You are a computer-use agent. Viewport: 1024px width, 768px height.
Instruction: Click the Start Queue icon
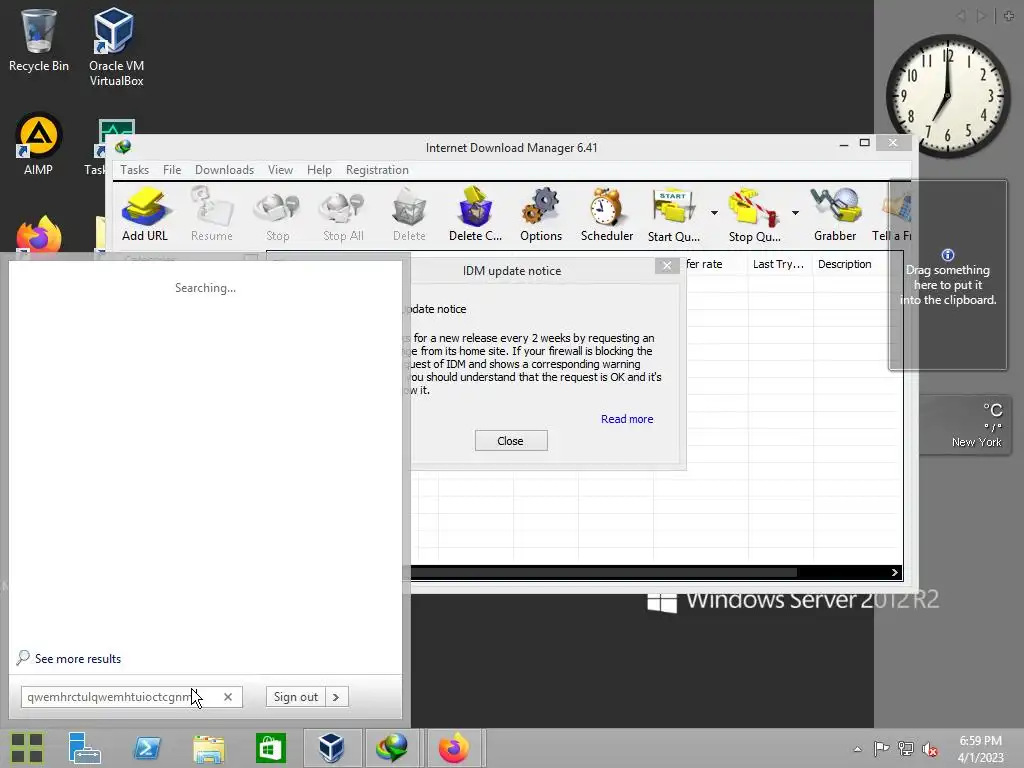point(673,215)
